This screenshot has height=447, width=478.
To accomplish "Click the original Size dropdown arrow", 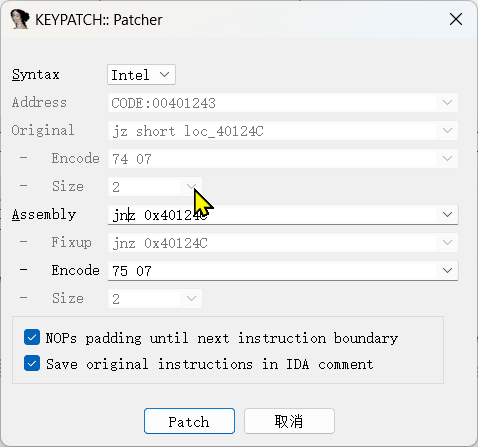I will click(x=191, y=186).
